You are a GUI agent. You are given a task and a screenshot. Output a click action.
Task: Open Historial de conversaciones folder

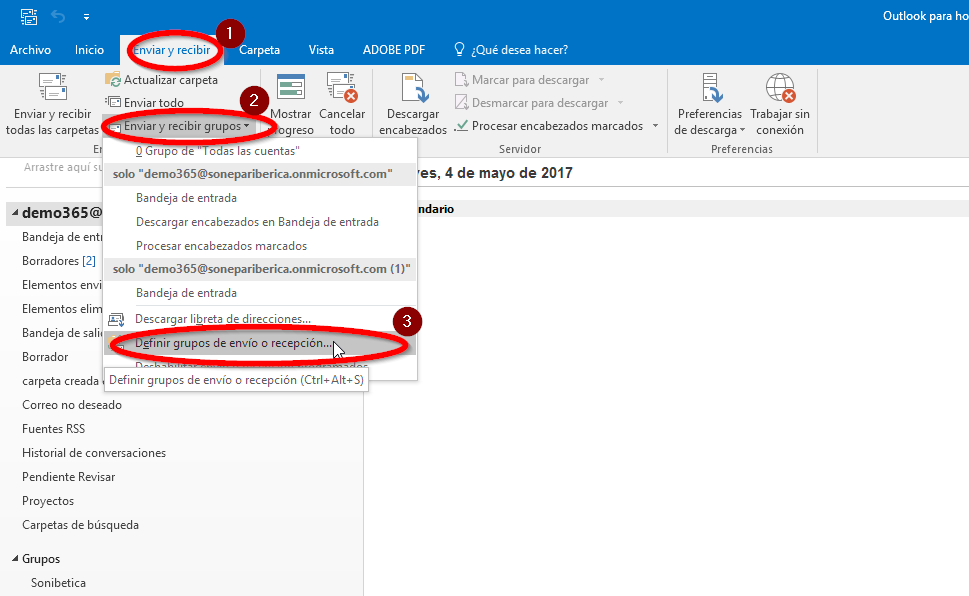point(94,453)
